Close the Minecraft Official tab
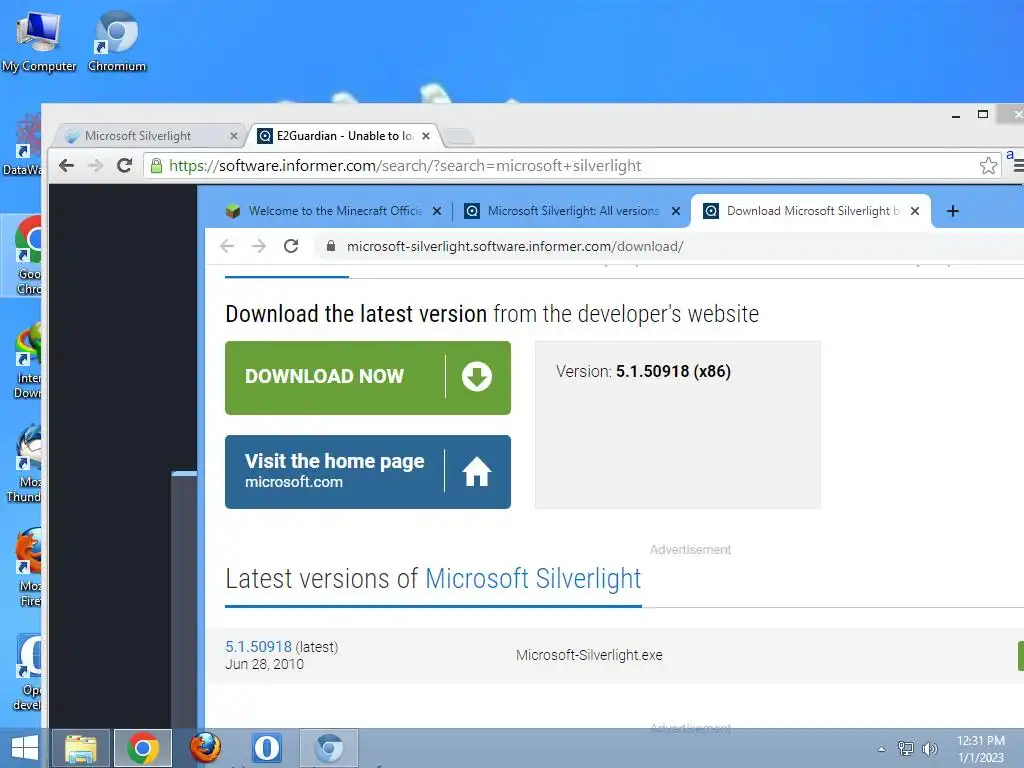1024x768 pixels. [x=437, y=211]
